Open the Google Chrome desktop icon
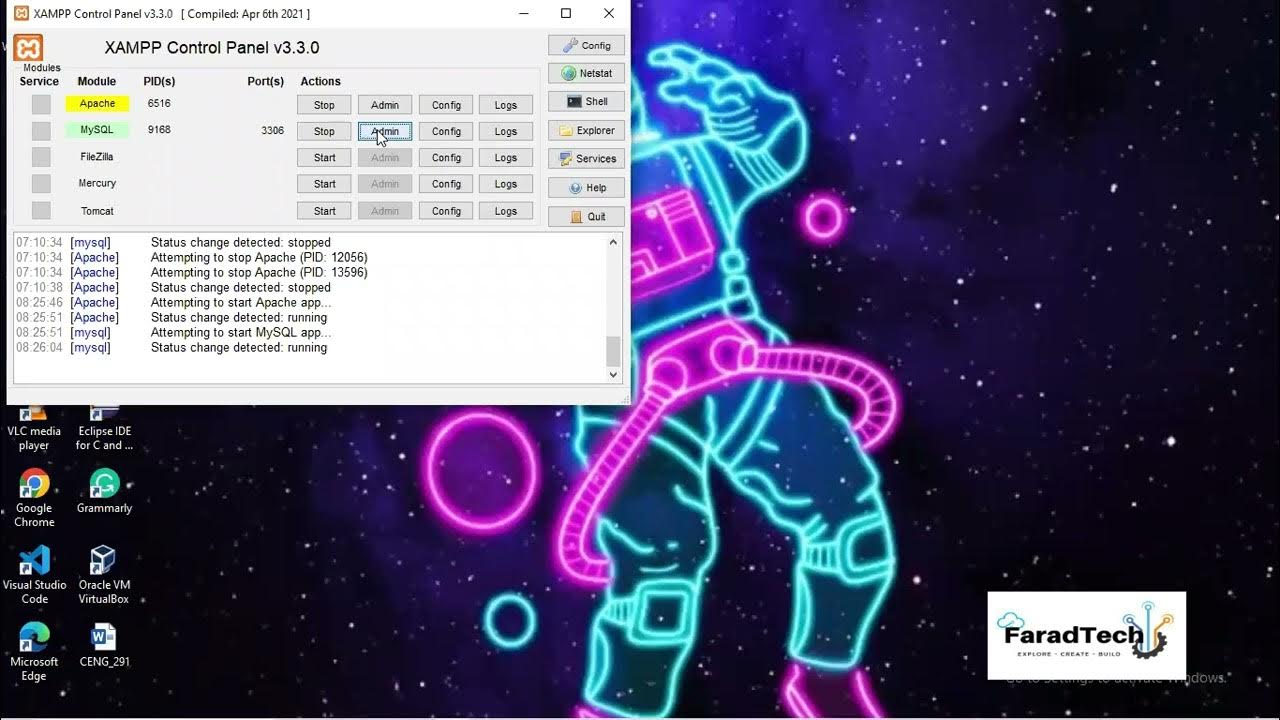Image resolution: width=1280 pixels, height=720 pixels. click(34, 498)
